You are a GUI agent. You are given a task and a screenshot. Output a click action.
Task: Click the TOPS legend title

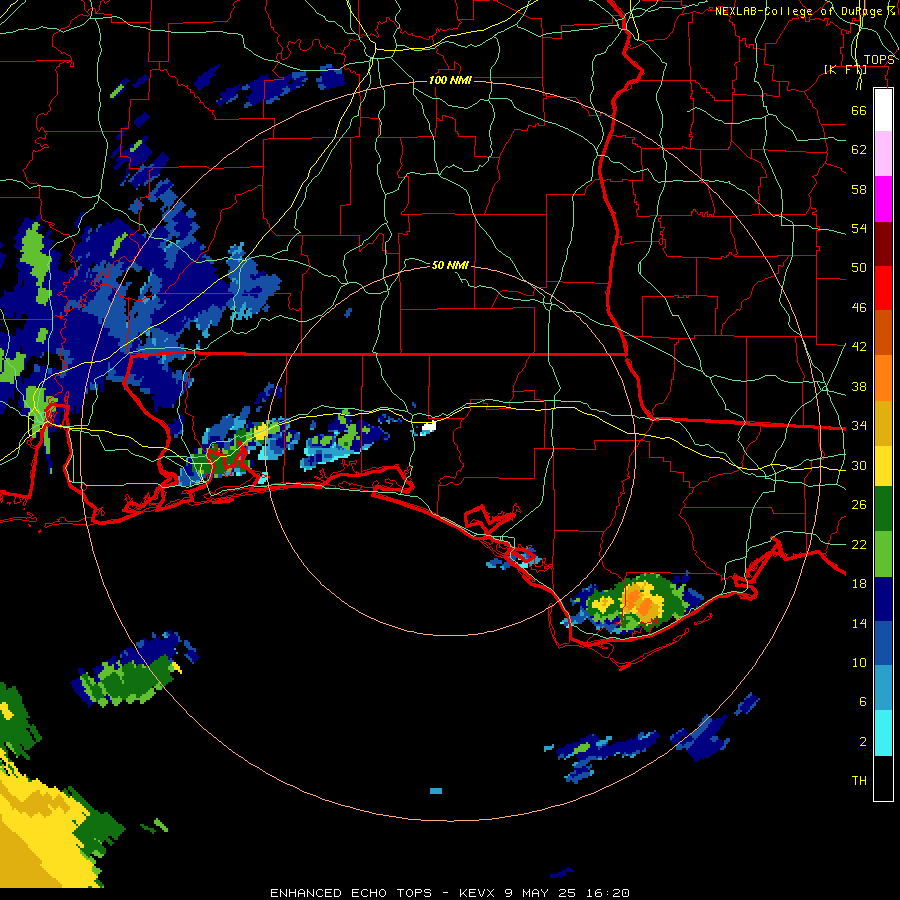point(879,60)
